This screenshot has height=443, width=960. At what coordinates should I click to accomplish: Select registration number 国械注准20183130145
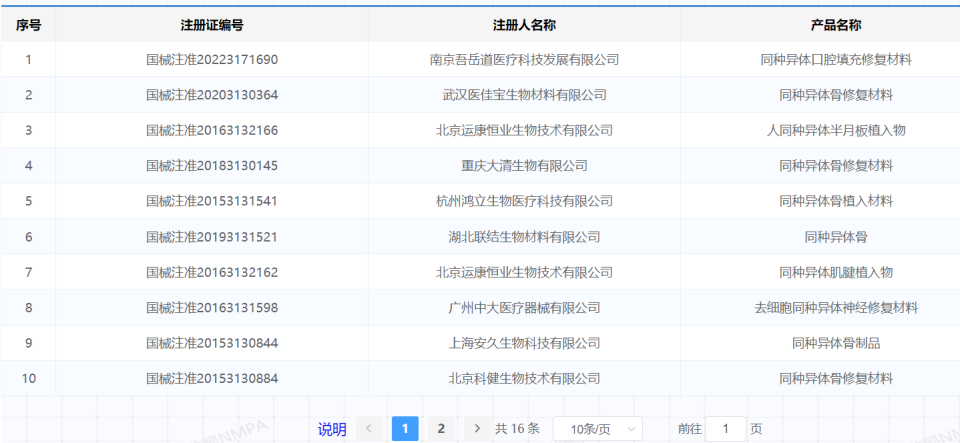[x=212, y=166]
